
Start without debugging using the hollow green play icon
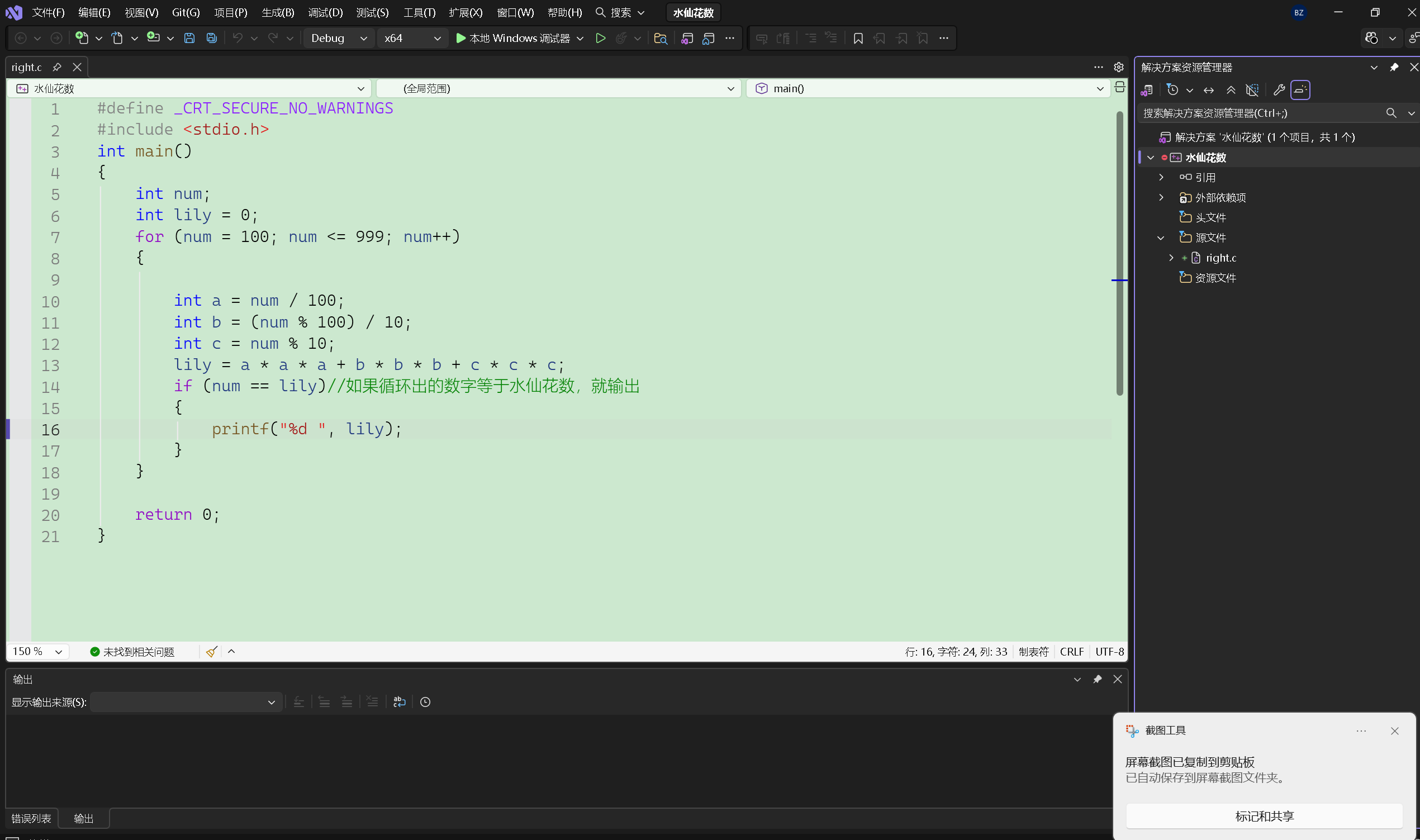click(x=601, y=38)
